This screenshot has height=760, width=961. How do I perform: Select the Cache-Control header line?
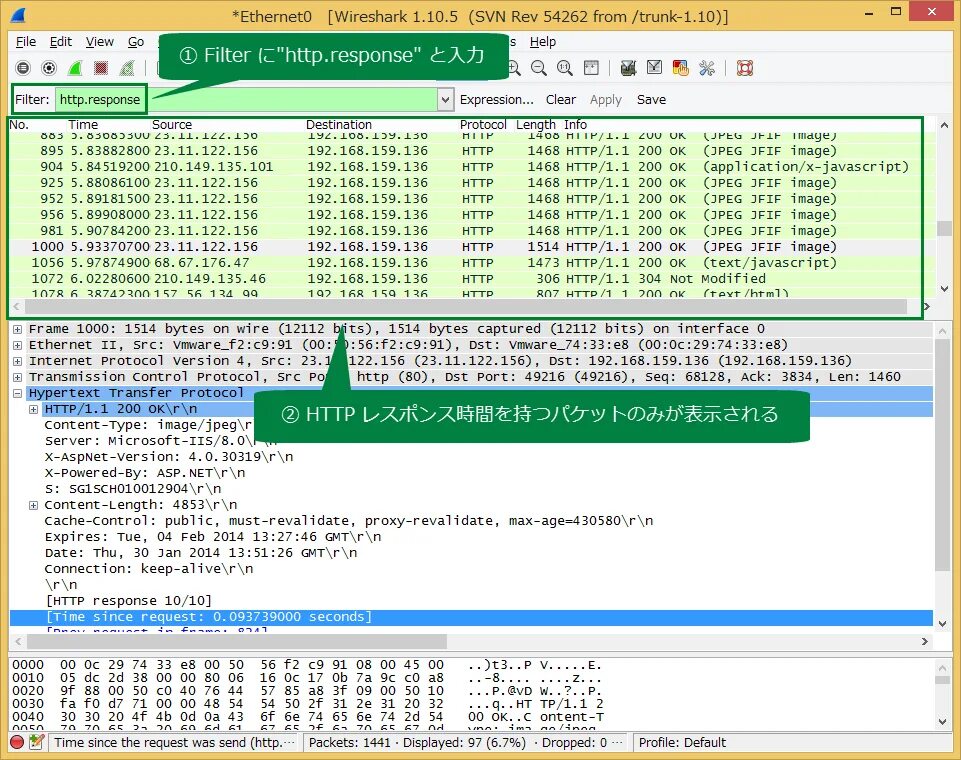[348, 521]
